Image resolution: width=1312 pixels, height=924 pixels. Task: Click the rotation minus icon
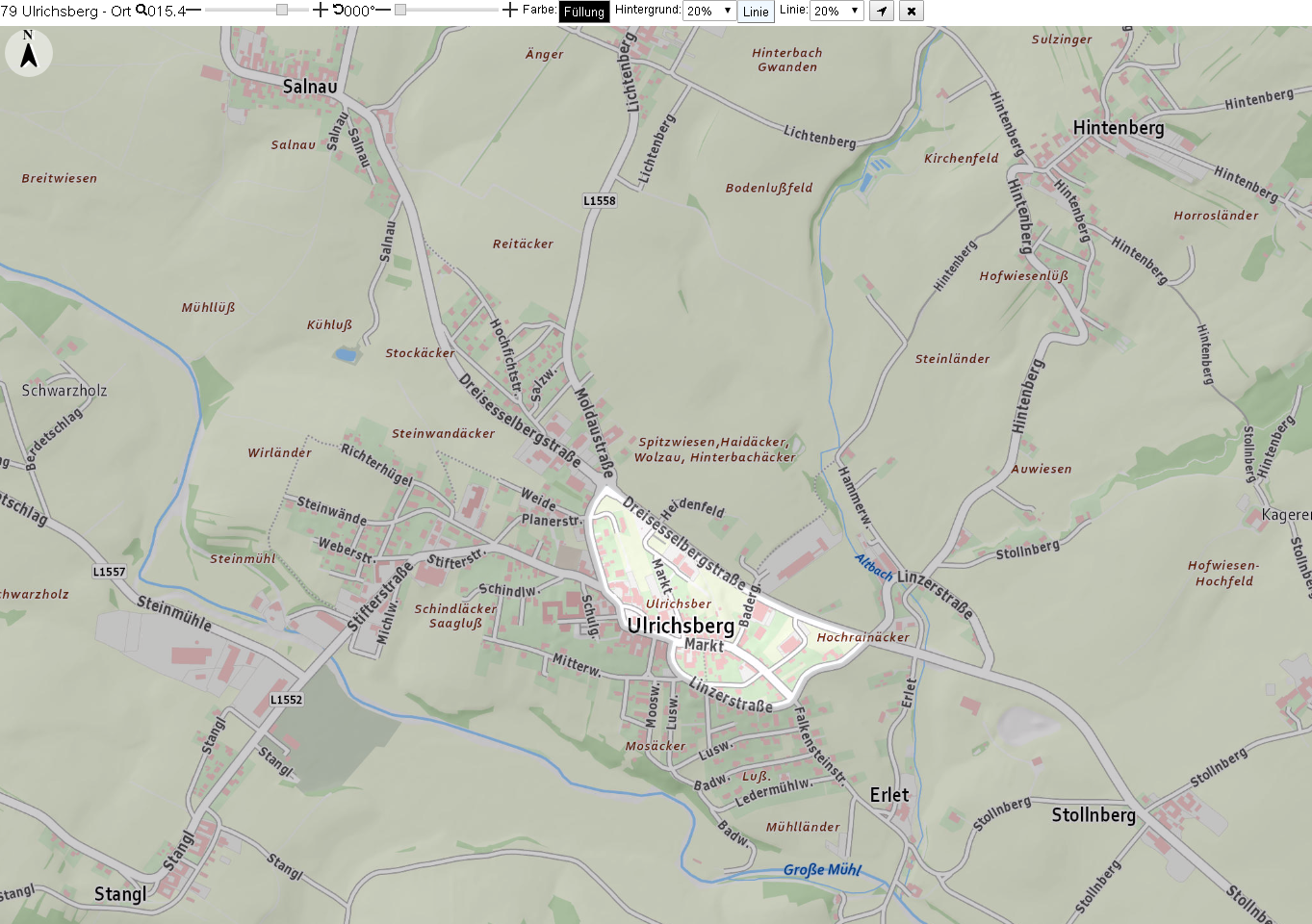tap(383, 11)
